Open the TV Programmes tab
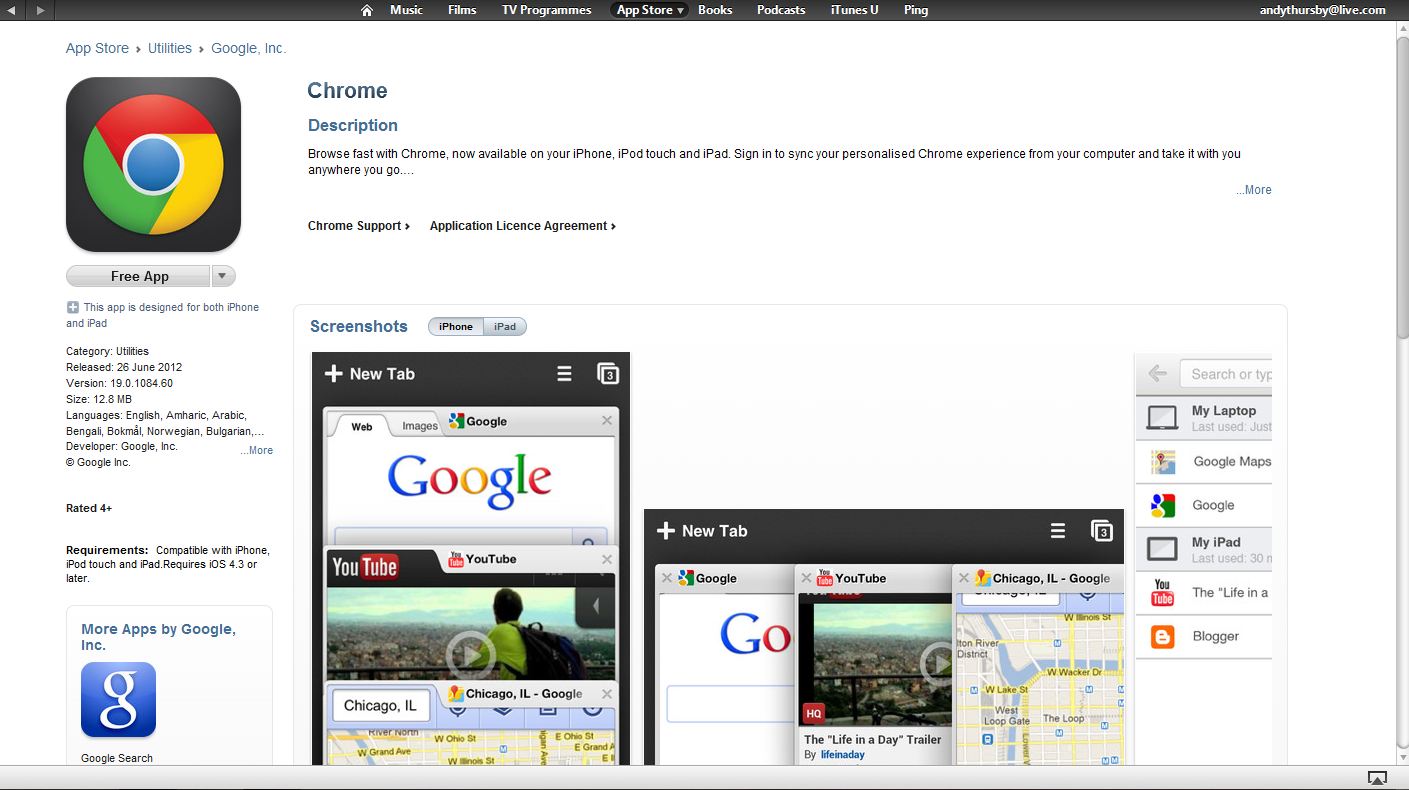 click(546, 10)
